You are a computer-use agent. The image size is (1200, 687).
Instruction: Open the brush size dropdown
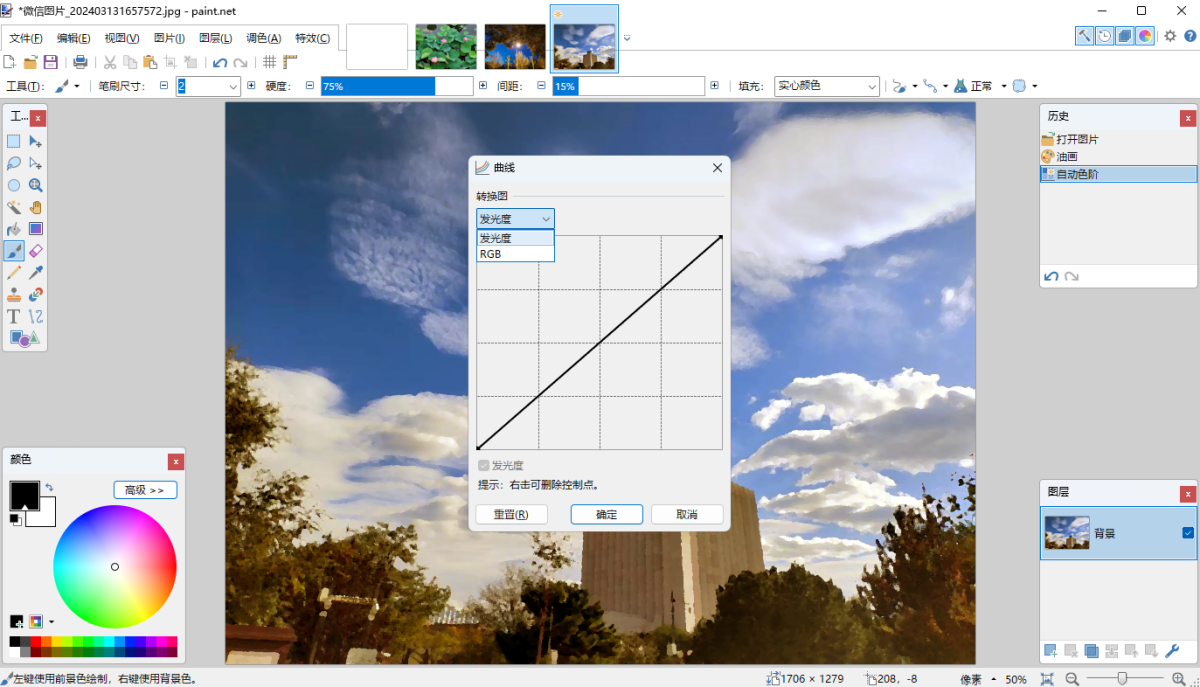coord(234,86)
